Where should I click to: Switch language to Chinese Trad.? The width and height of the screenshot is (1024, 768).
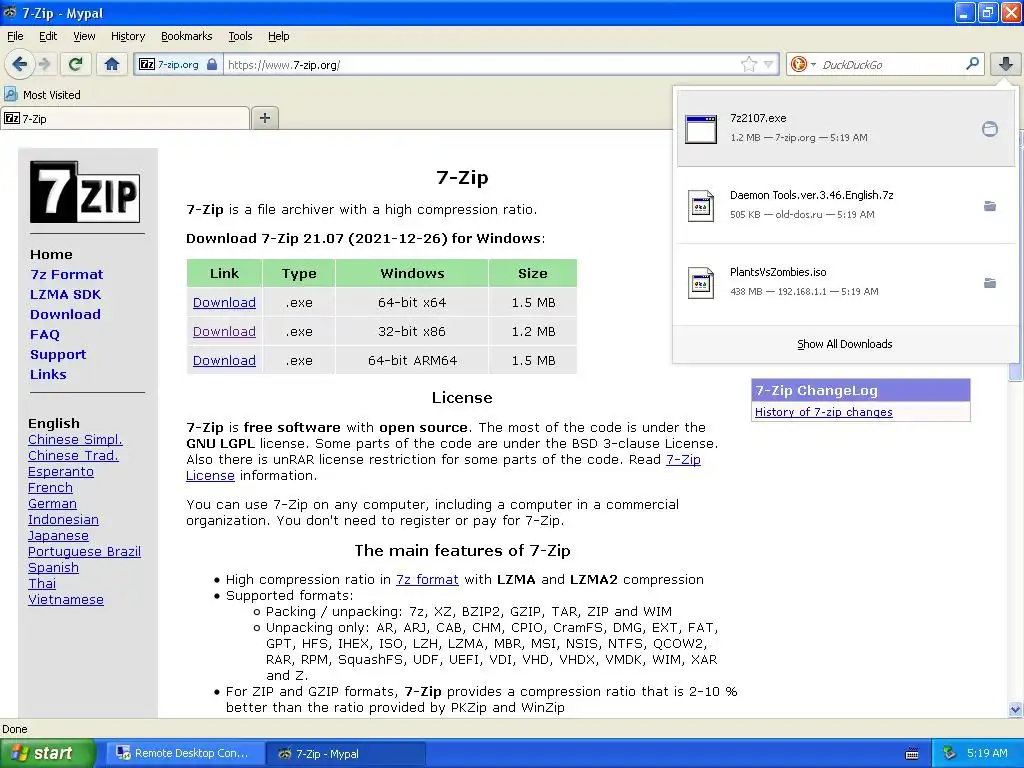73,455
